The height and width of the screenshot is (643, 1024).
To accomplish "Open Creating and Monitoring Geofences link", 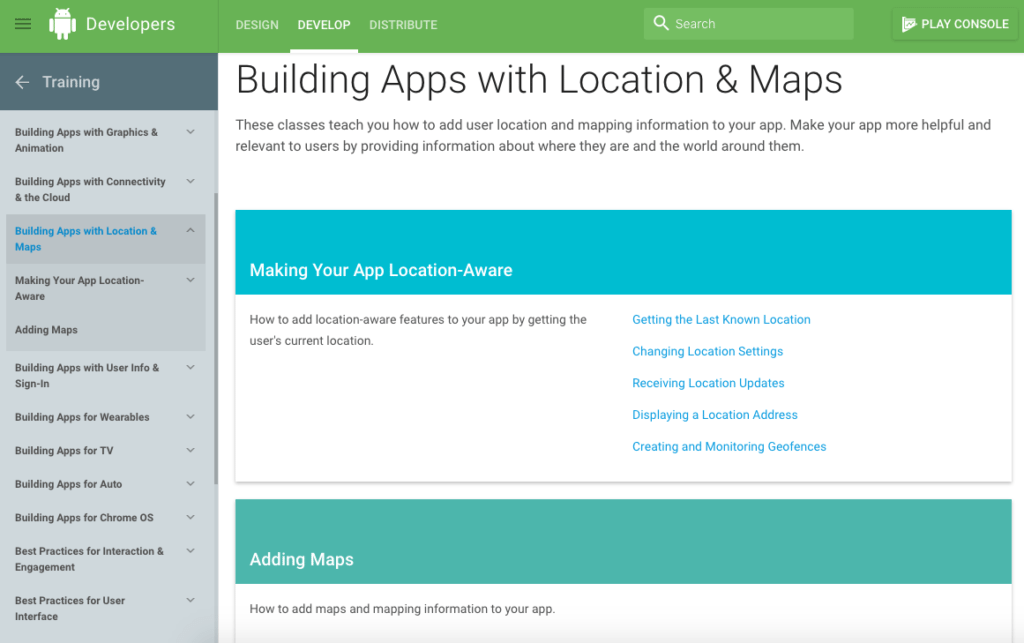I will (729, 446).
